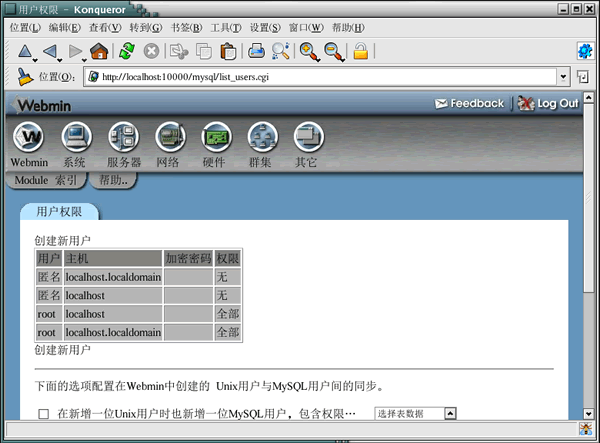Click the Log Out link

coord(548,103)
